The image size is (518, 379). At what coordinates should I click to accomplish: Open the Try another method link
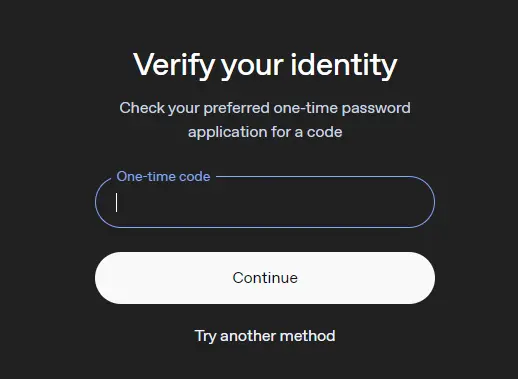pyautogui.click(x=265, y=336)
